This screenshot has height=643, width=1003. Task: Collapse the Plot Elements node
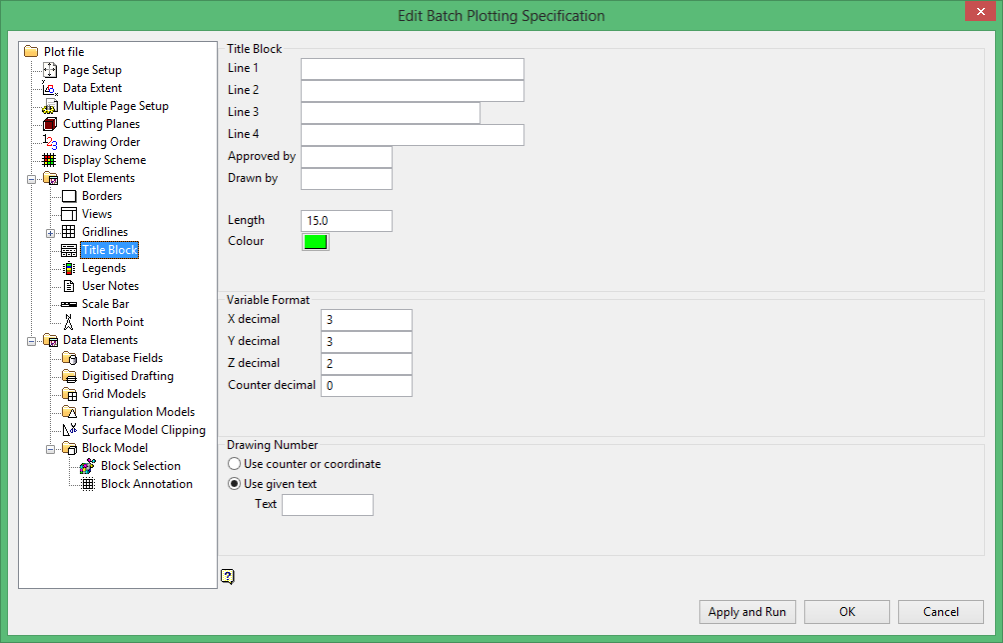tap(31, 179)
